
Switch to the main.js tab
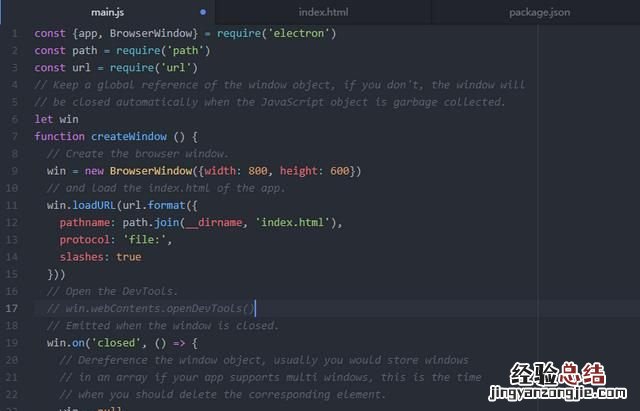pos(107,12)
